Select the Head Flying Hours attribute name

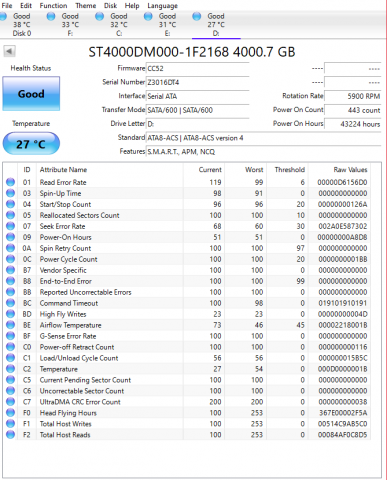[x=68, y=413]
